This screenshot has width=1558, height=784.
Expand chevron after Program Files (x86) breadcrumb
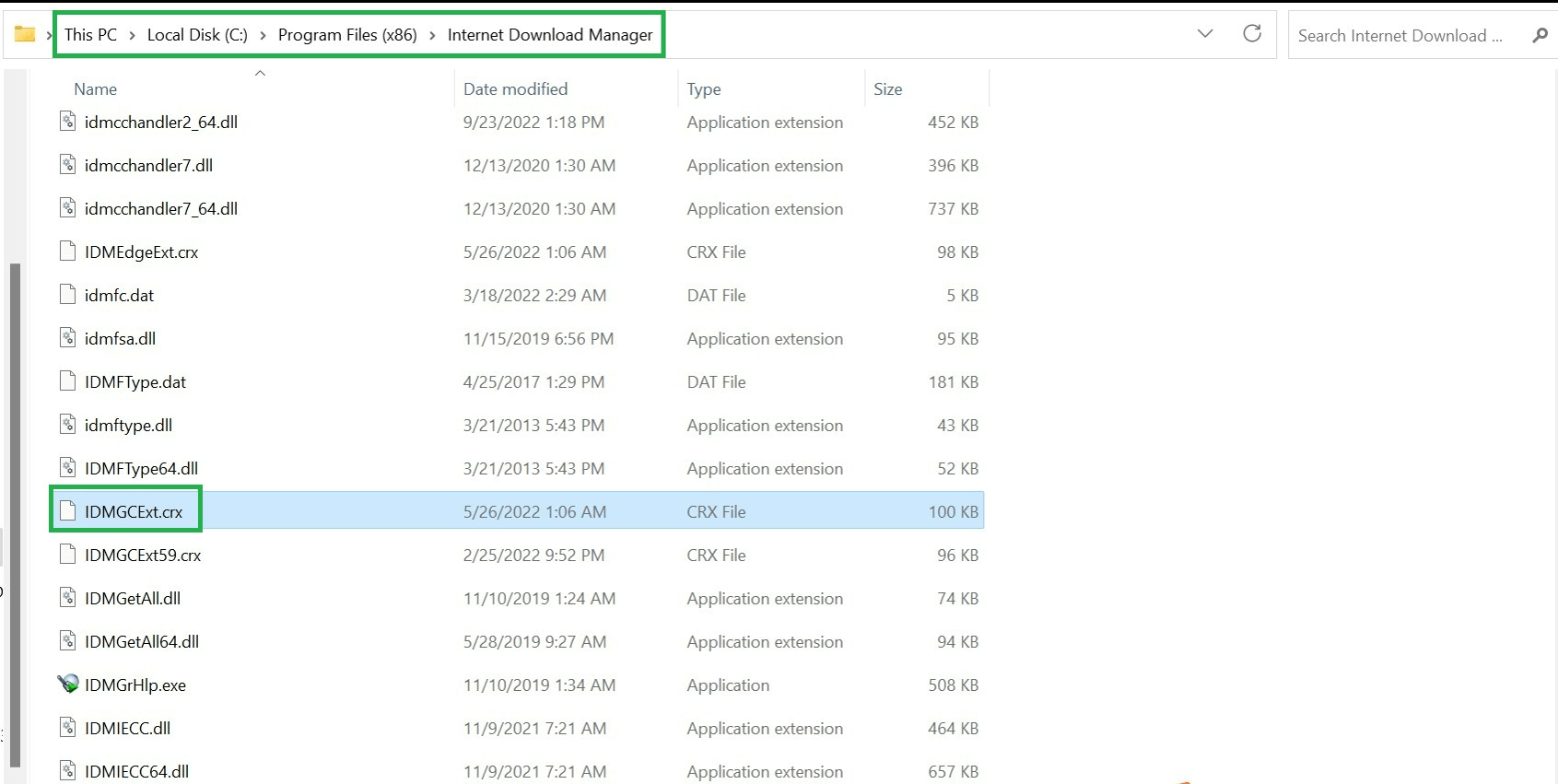pos(432,35)
